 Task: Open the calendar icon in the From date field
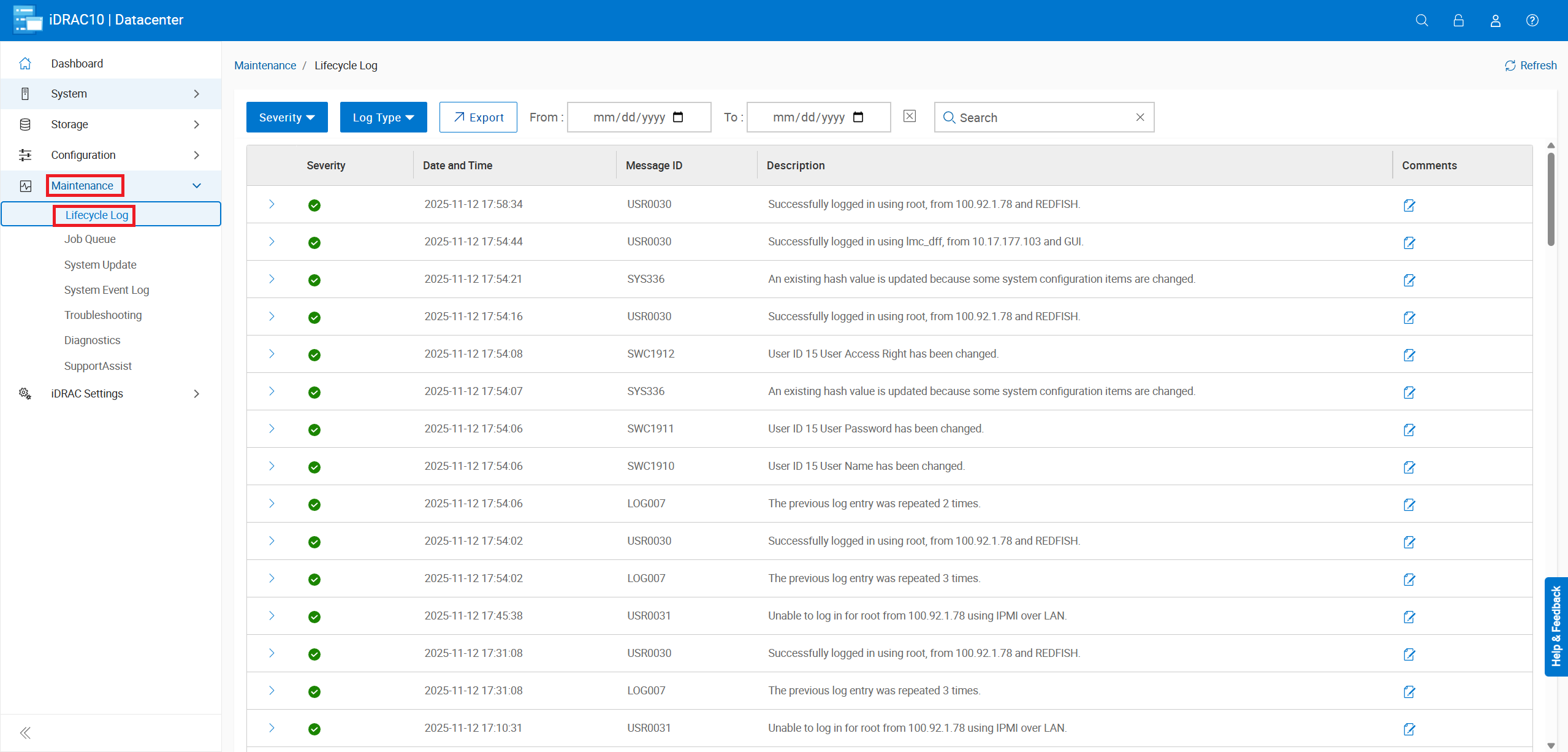coord(679,117)
